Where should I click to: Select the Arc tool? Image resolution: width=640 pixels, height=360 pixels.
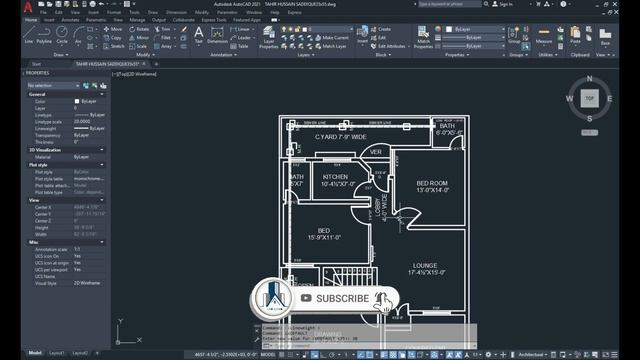(x=78, y=35)
